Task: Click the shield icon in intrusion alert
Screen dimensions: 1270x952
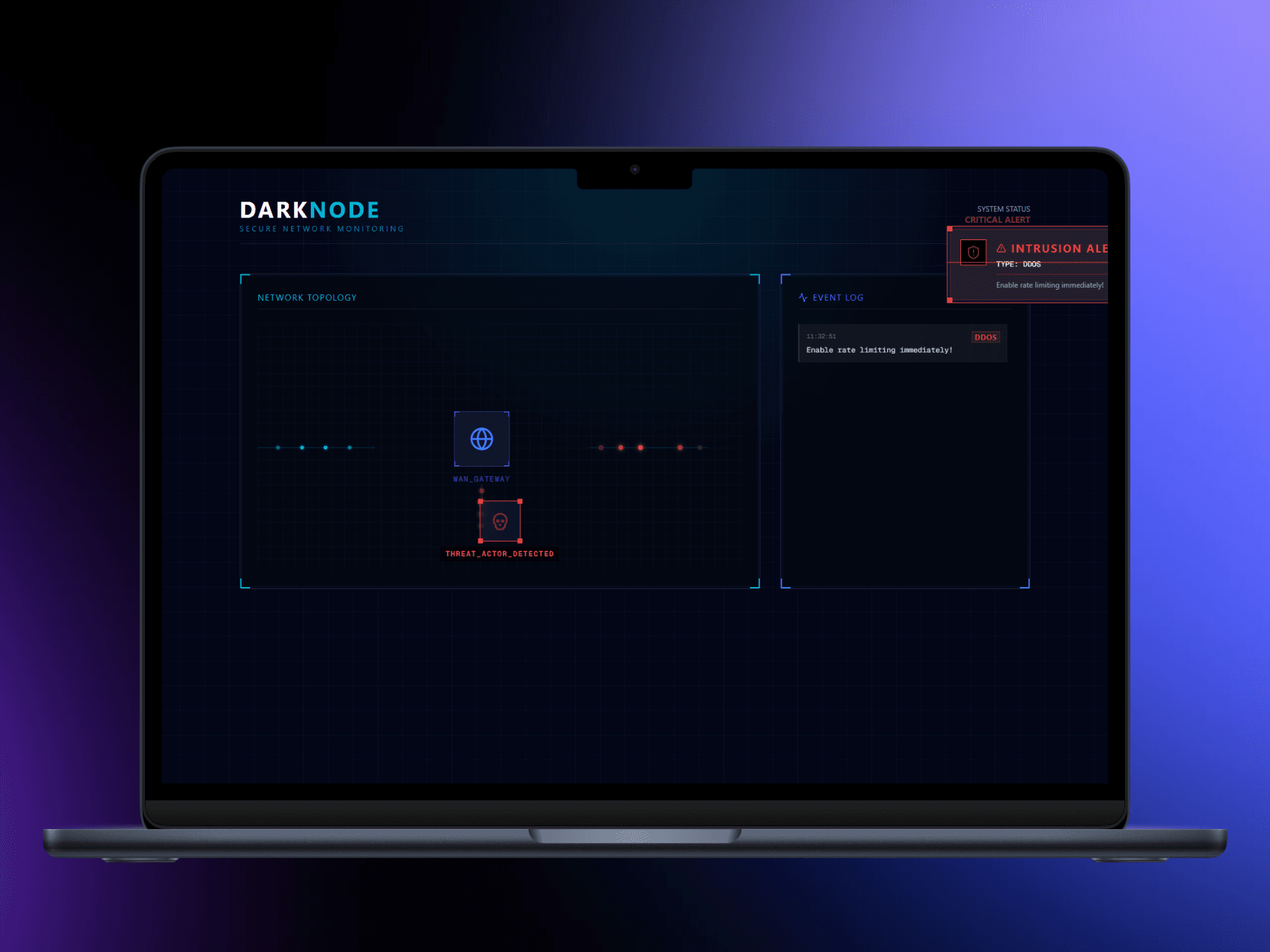Action: tap(973, 252)
